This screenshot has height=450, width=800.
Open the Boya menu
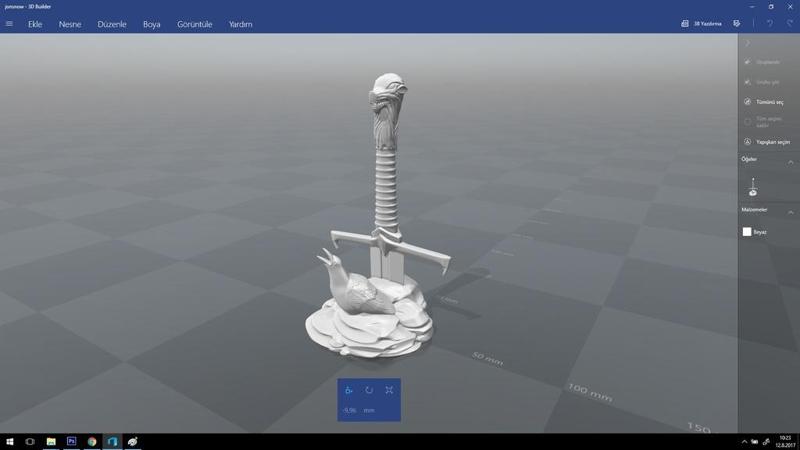coord(152,24)
